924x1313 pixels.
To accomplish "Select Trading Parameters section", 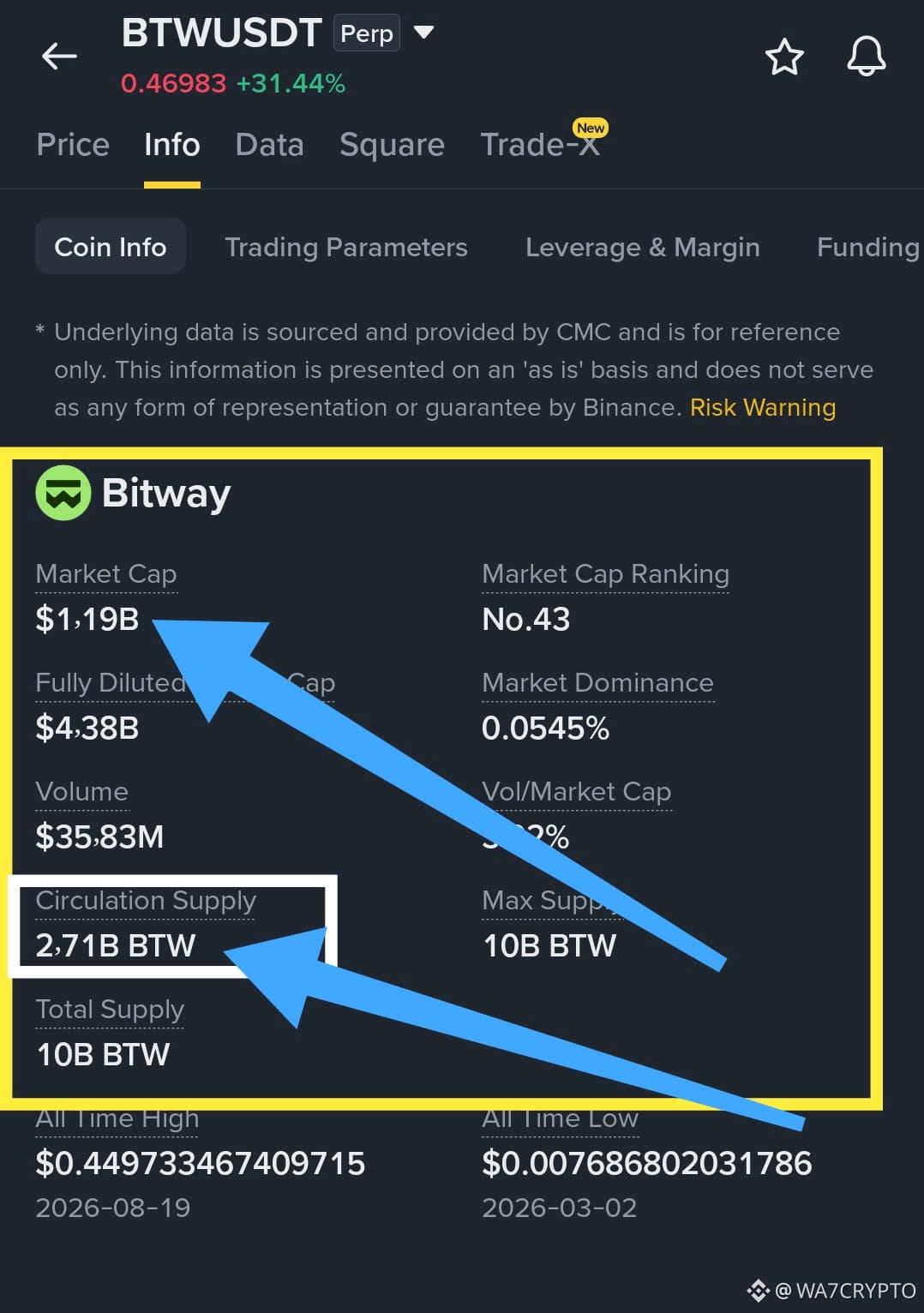I will point(346,247).
